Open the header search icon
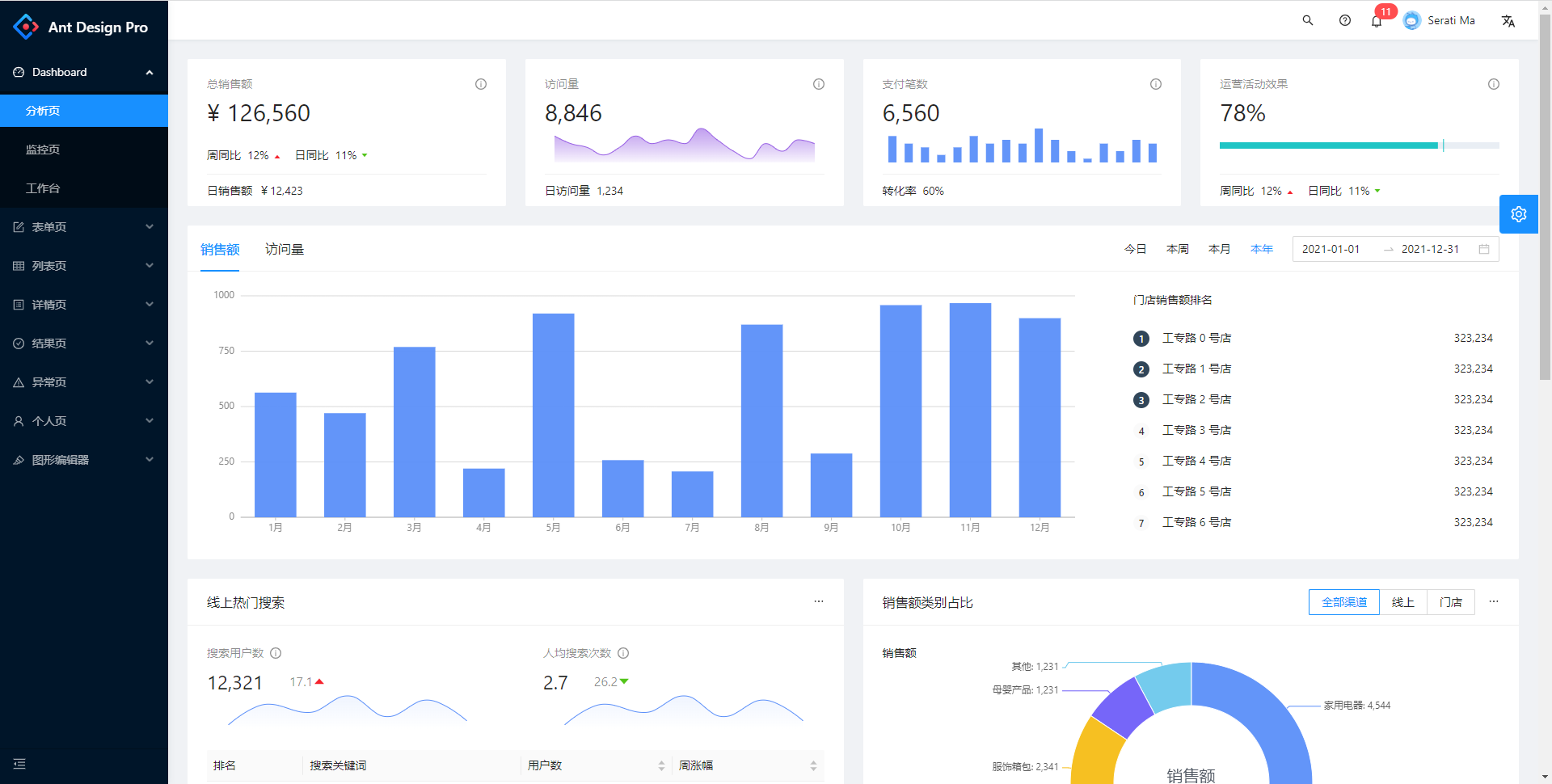 pyautogui.click(x=1307, y=20)
